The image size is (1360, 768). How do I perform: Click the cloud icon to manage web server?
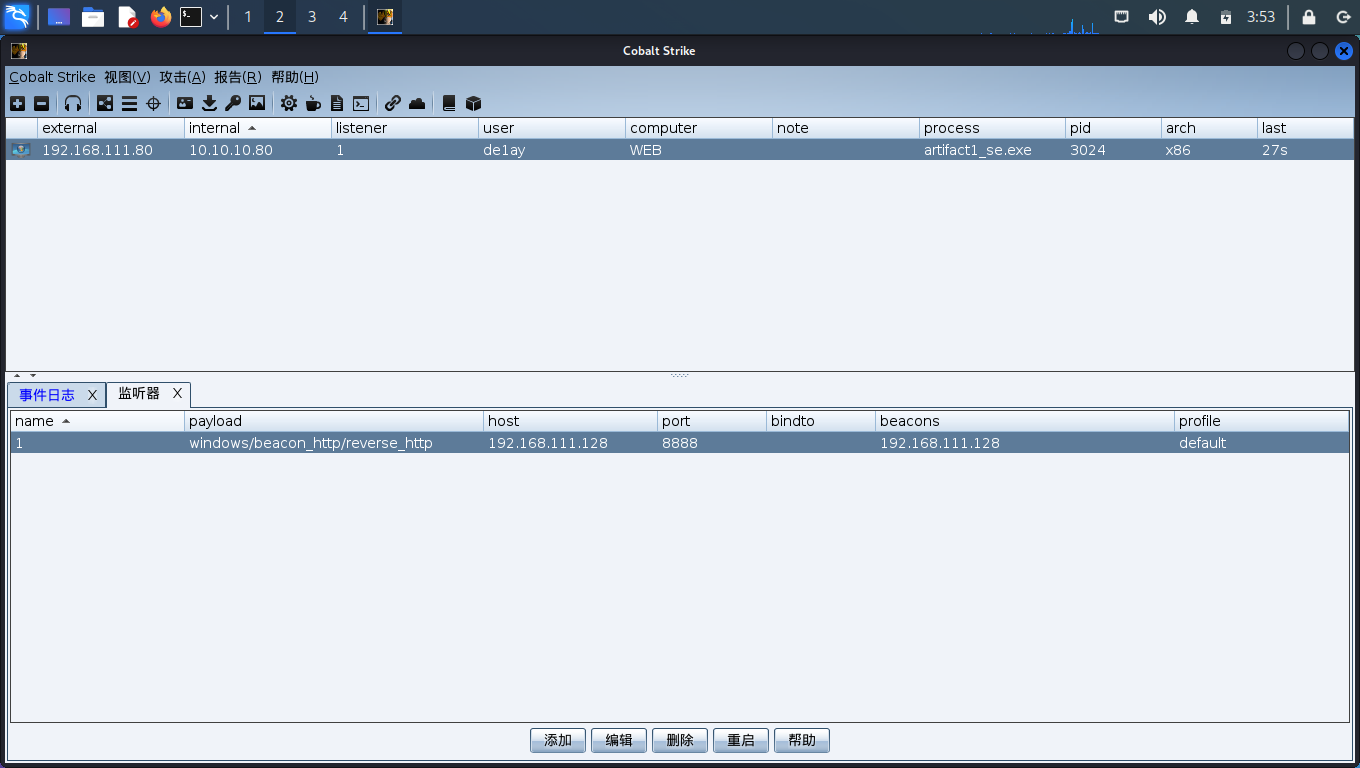tap(417, 103)
